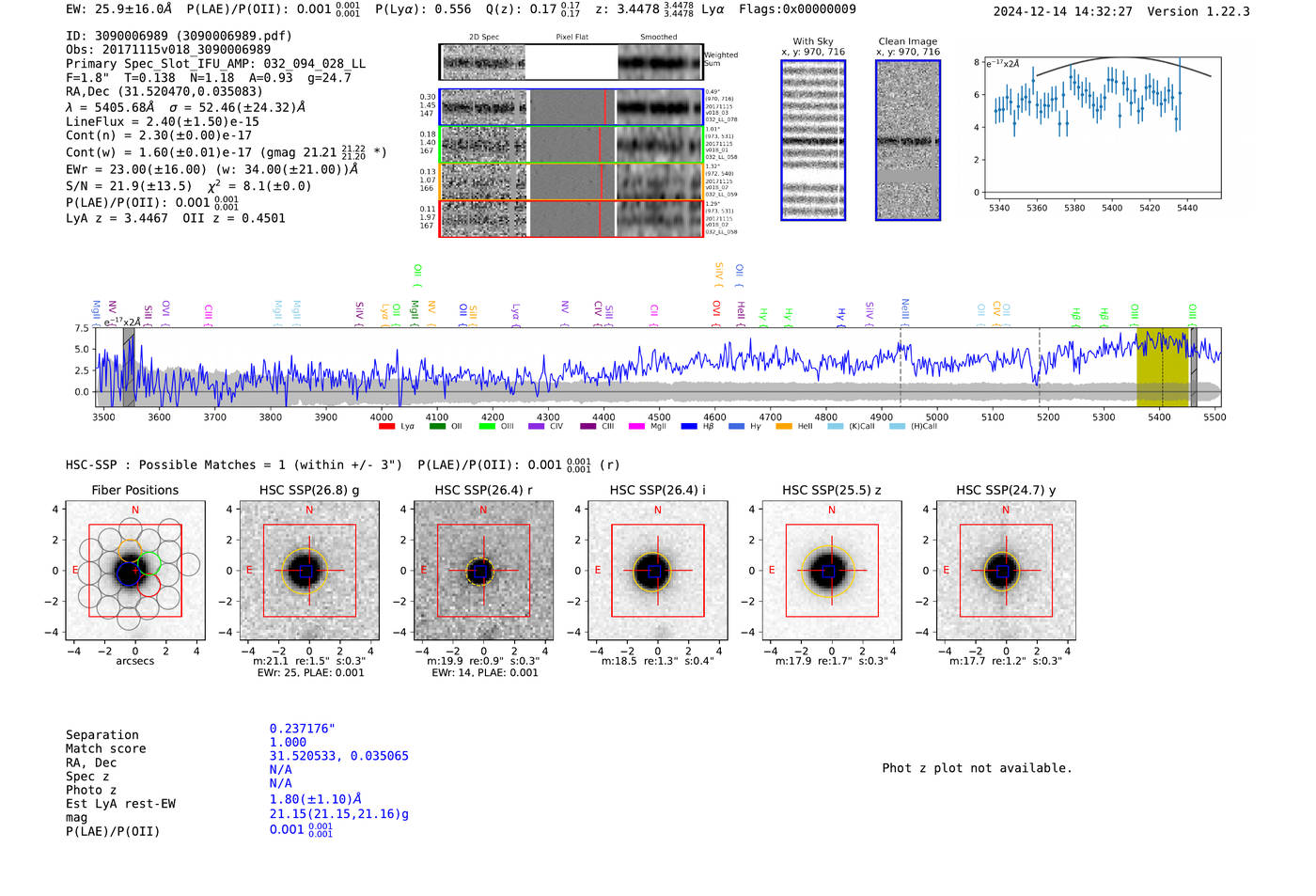Click the Hβ blue legend swatch
This screenshot has height=896, width=1316.
689,427
